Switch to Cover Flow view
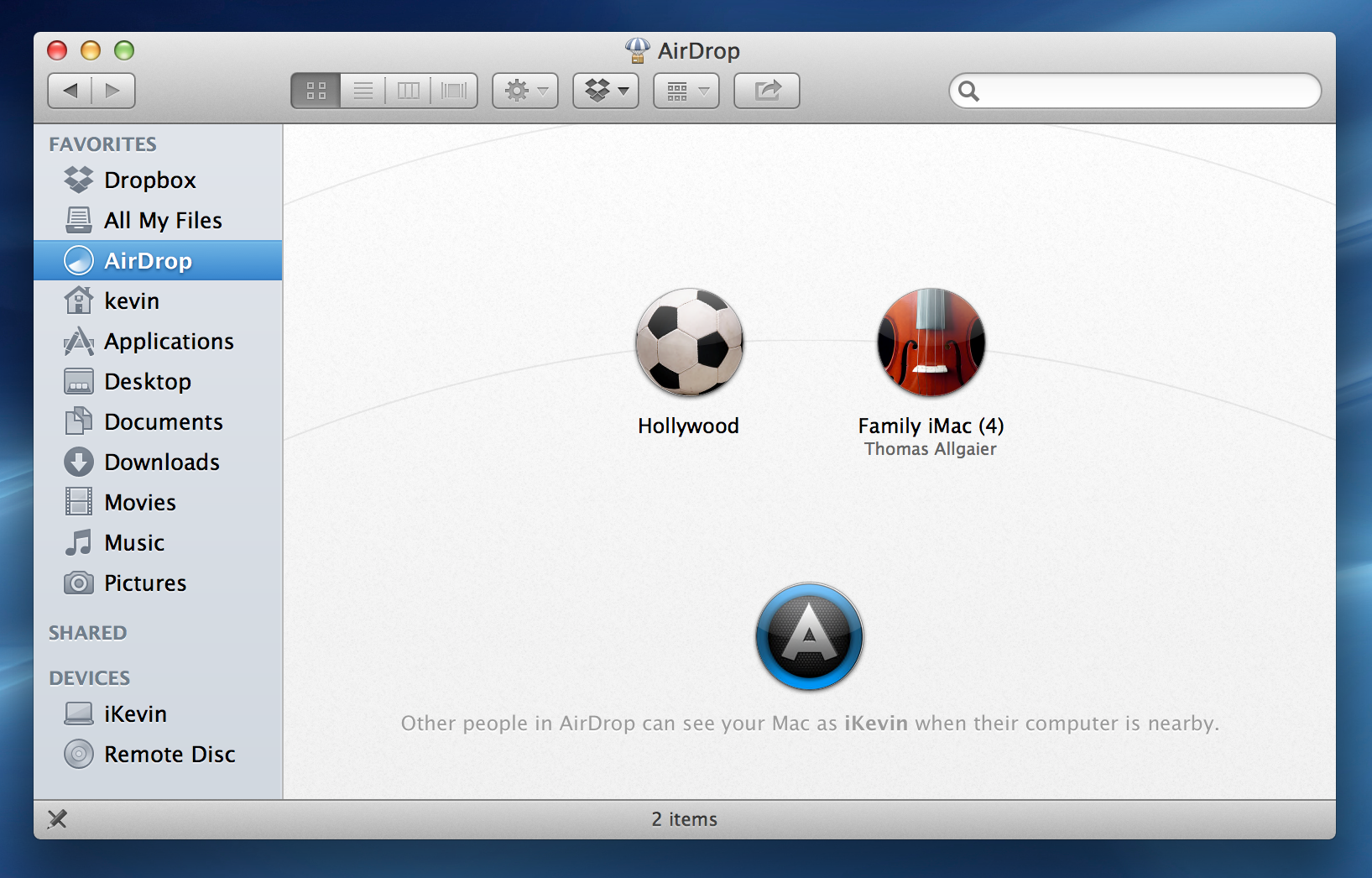This screenshot has height=878, width=1372. point(454,91)
